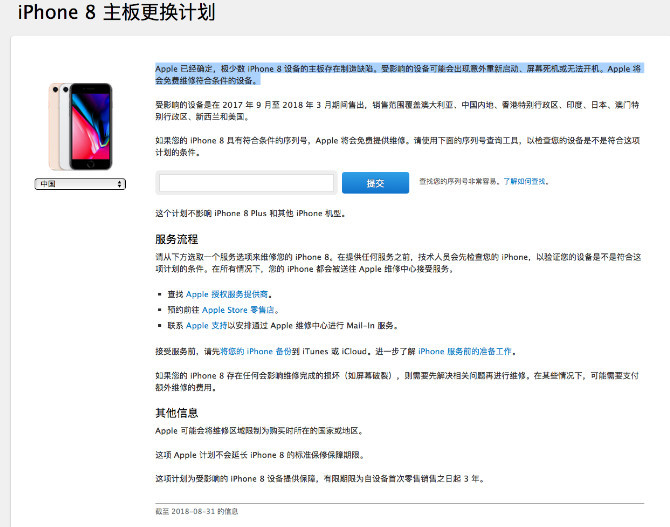Click the iPhone 8 product image
670x527 pixels.
pos(80,127)
